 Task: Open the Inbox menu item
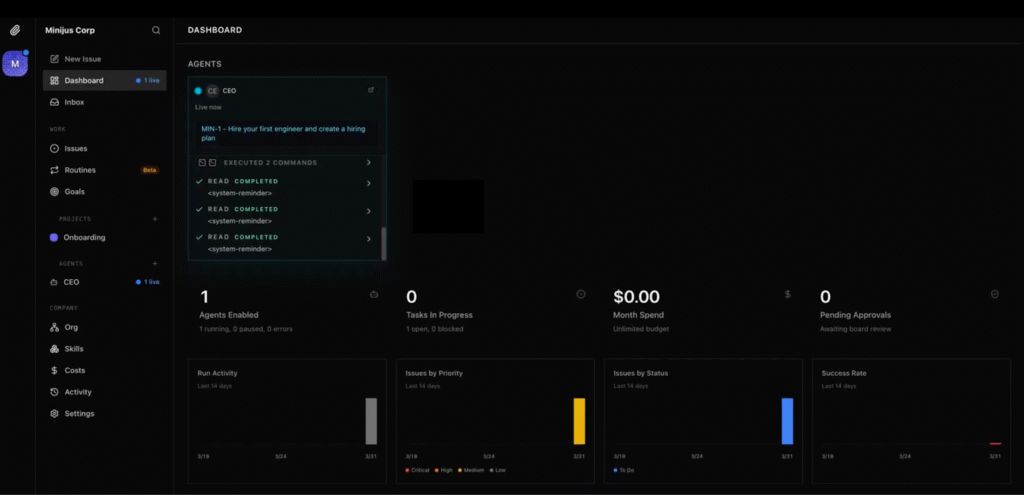74,102
